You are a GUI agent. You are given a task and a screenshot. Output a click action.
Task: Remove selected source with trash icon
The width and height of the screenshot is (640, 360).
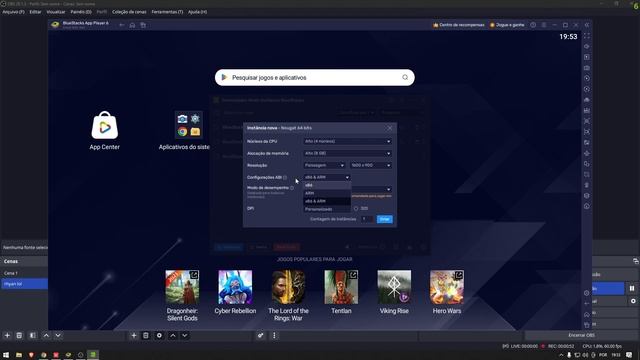point(146,336)
